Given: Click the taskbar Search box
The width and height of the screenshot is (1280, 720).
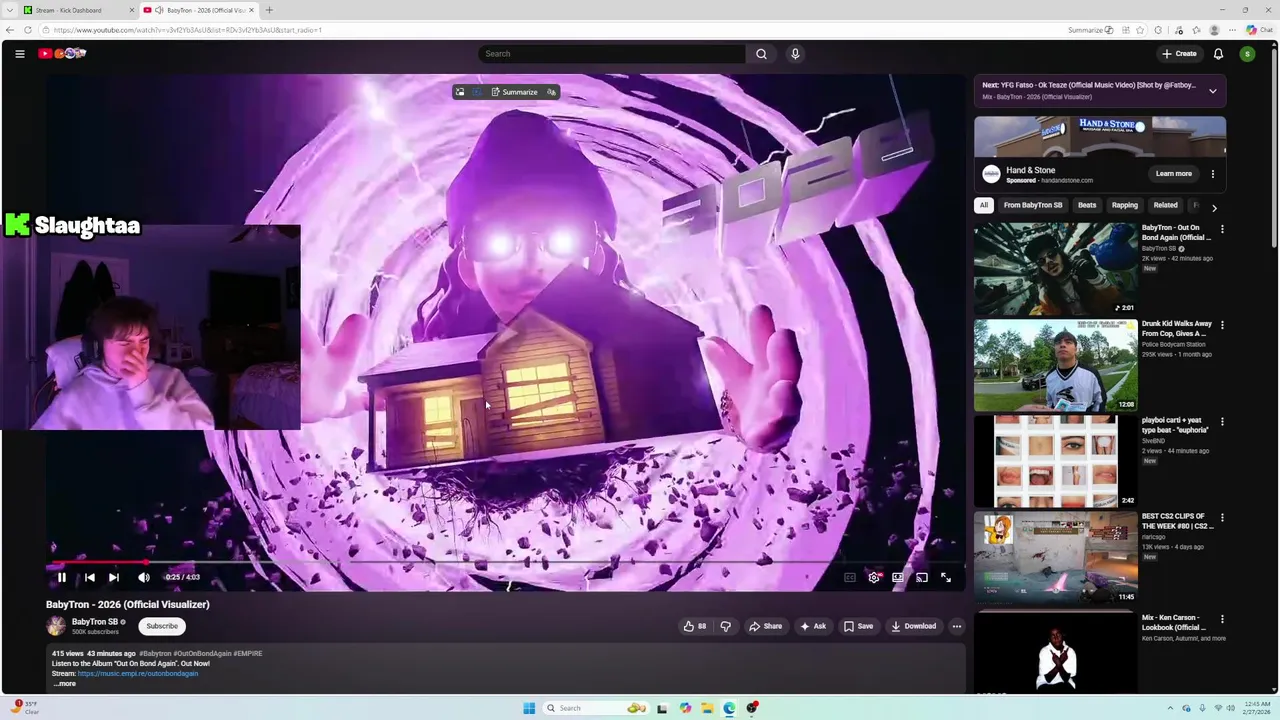Looking at the screenshot, I should point(596,708).
